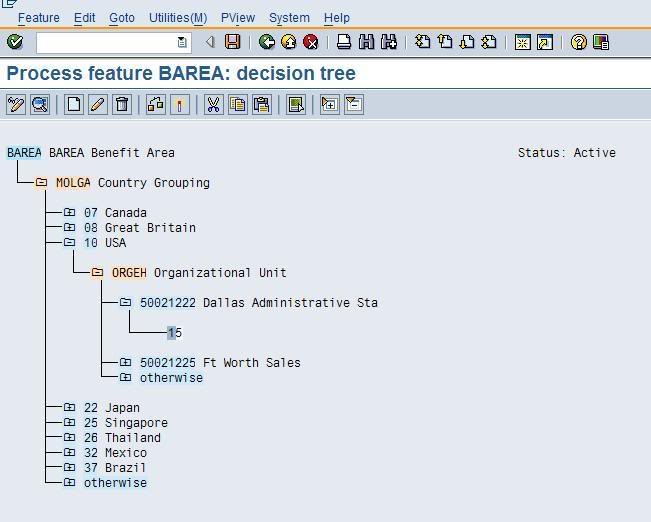
Task: Click the Collapse subtree icon
Action: pyautogui.click(x=354, y=104)
